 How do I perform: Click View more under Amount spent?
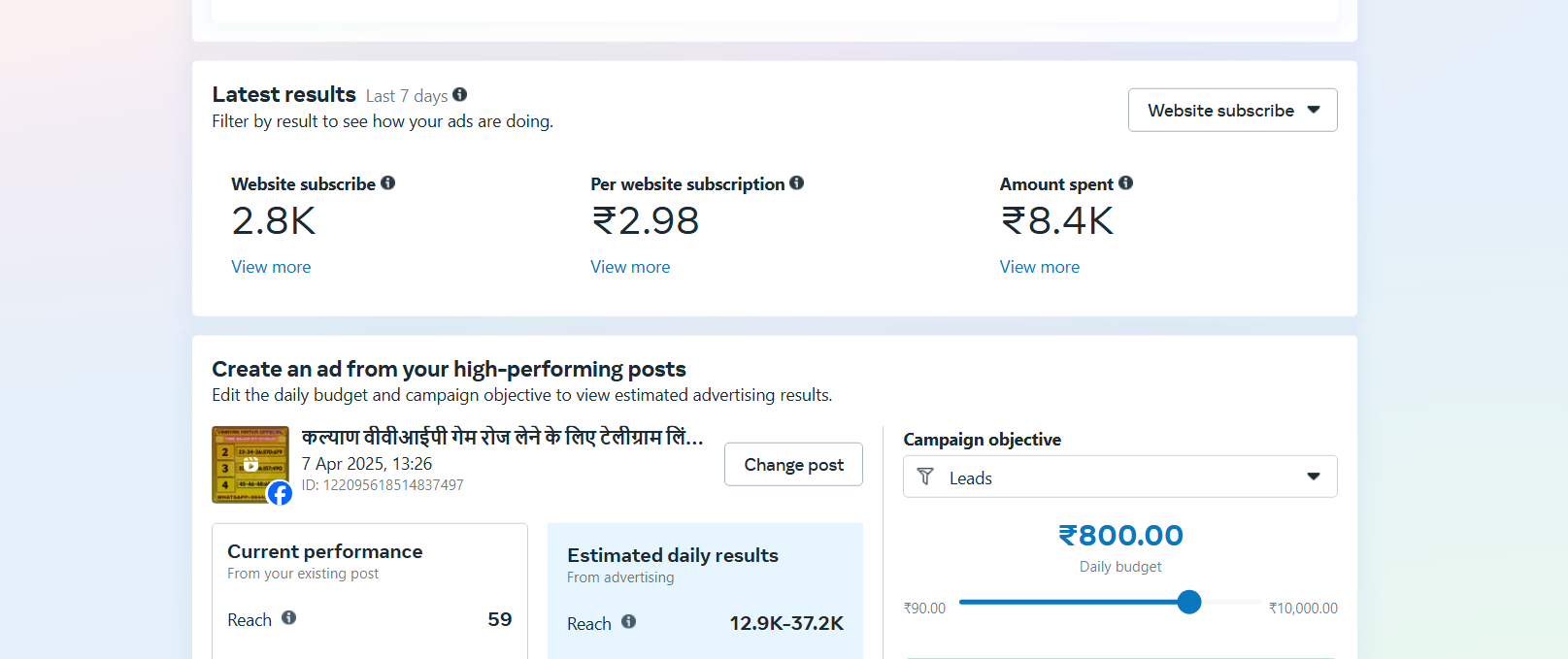click(1040, 267)
